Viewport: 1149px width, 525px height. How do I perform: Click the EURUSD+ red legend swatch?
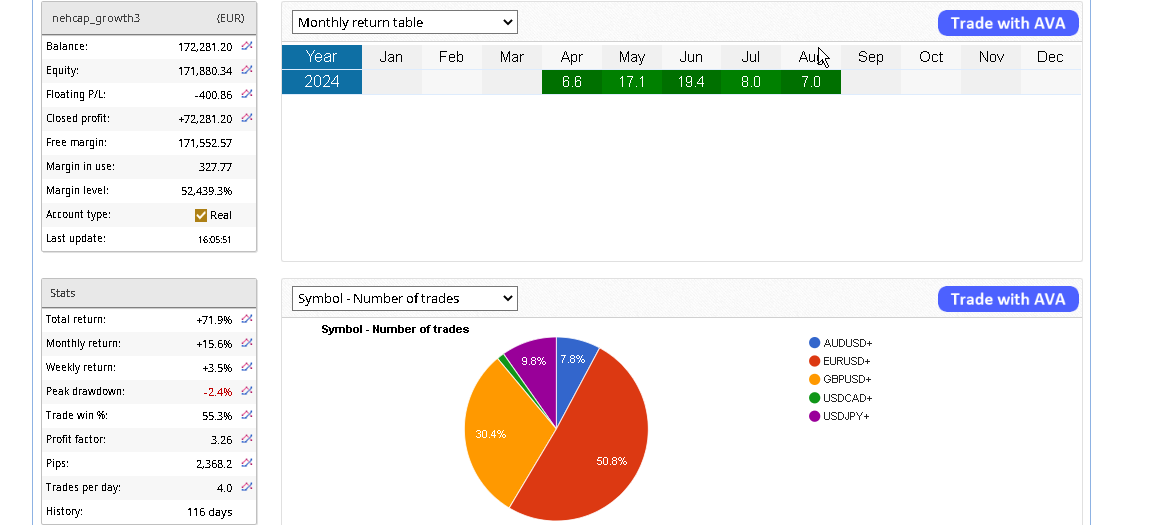click(x=815, y=361)
